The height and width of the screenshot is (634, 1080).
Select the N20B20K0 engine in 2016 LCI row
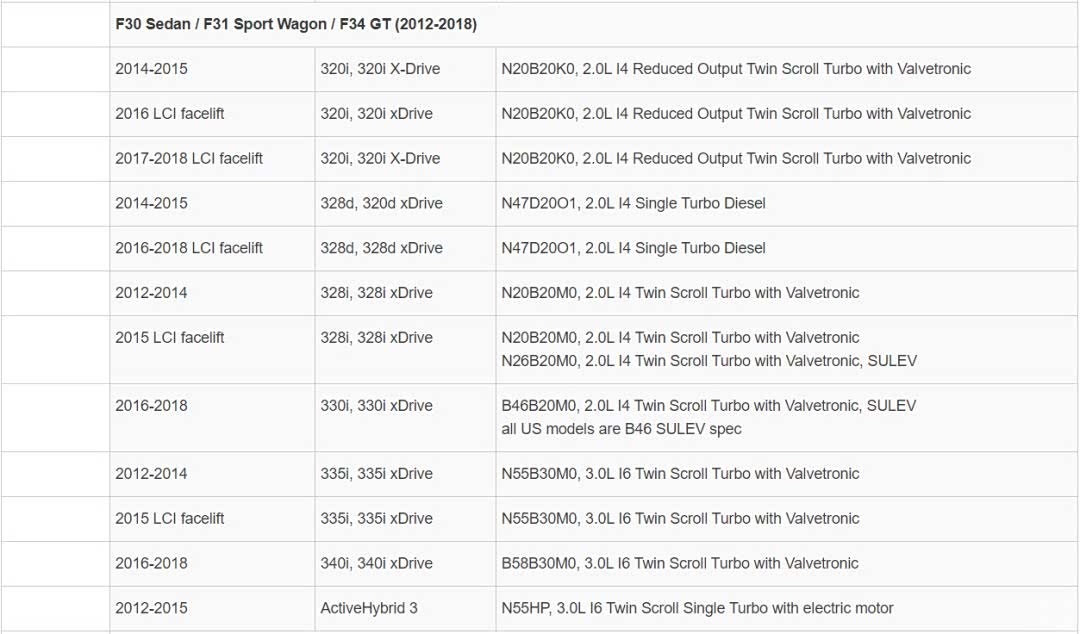coord(736,114)
